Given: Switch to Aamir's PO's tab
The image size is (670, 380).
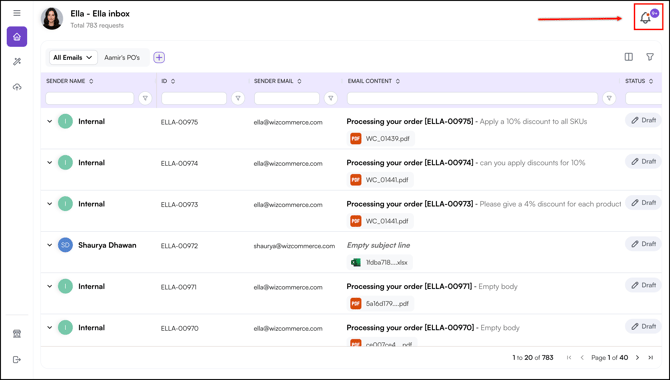Looking at the screenshot, I should (x=122, y=57).
